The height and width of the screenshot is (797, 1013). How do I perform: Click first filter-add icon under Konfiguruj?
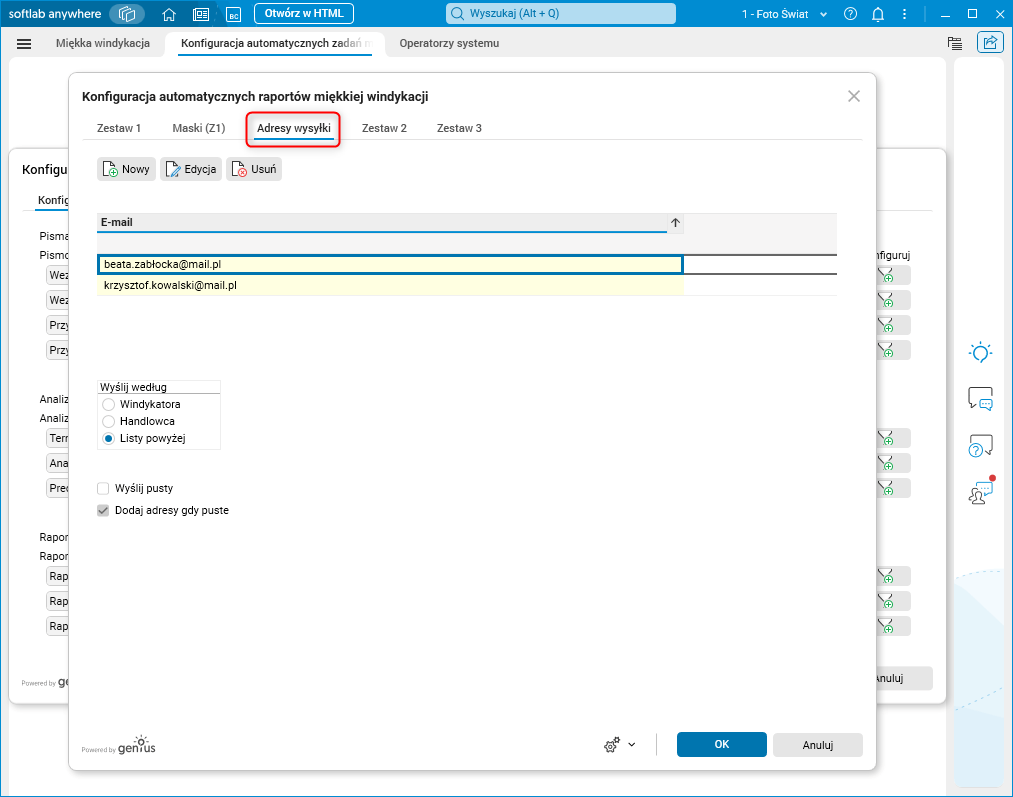click(x=893, y=275)
